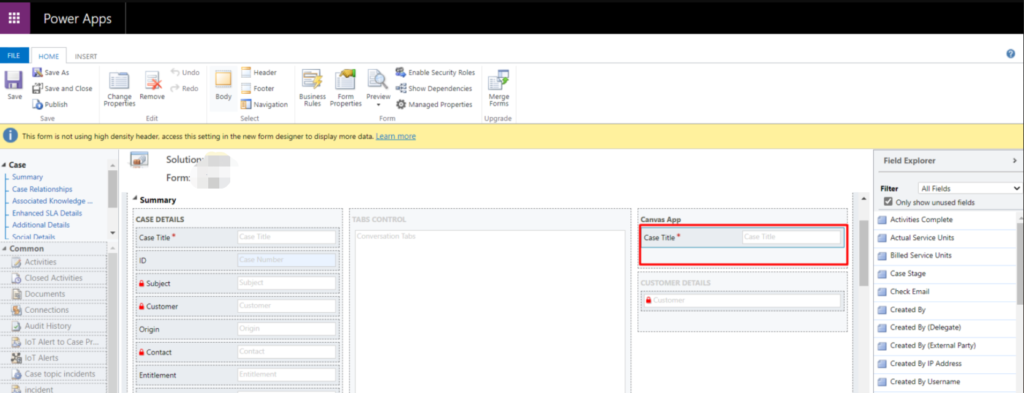The height and width of the screenshot is (393, 1024).
Task: Select Case Title field in Canvas App section
Action: tap(743, 238)
